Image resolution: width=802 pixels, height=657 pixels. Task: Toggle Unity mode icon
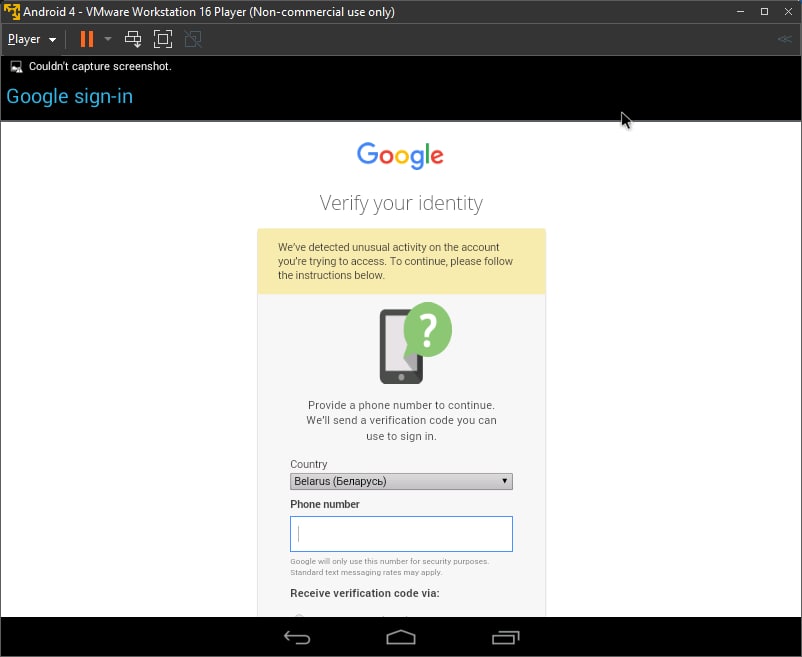[193, 39]
